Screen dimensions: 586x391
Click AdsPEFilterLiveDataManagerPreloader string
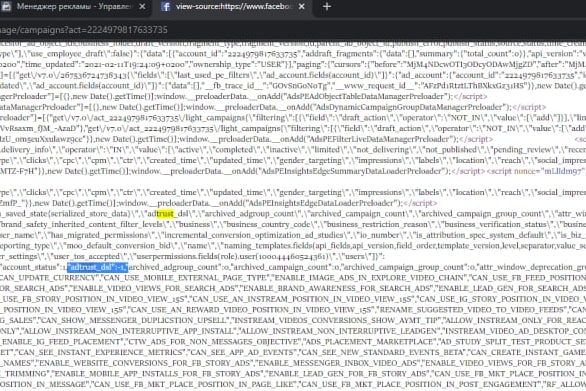point(379,139)
